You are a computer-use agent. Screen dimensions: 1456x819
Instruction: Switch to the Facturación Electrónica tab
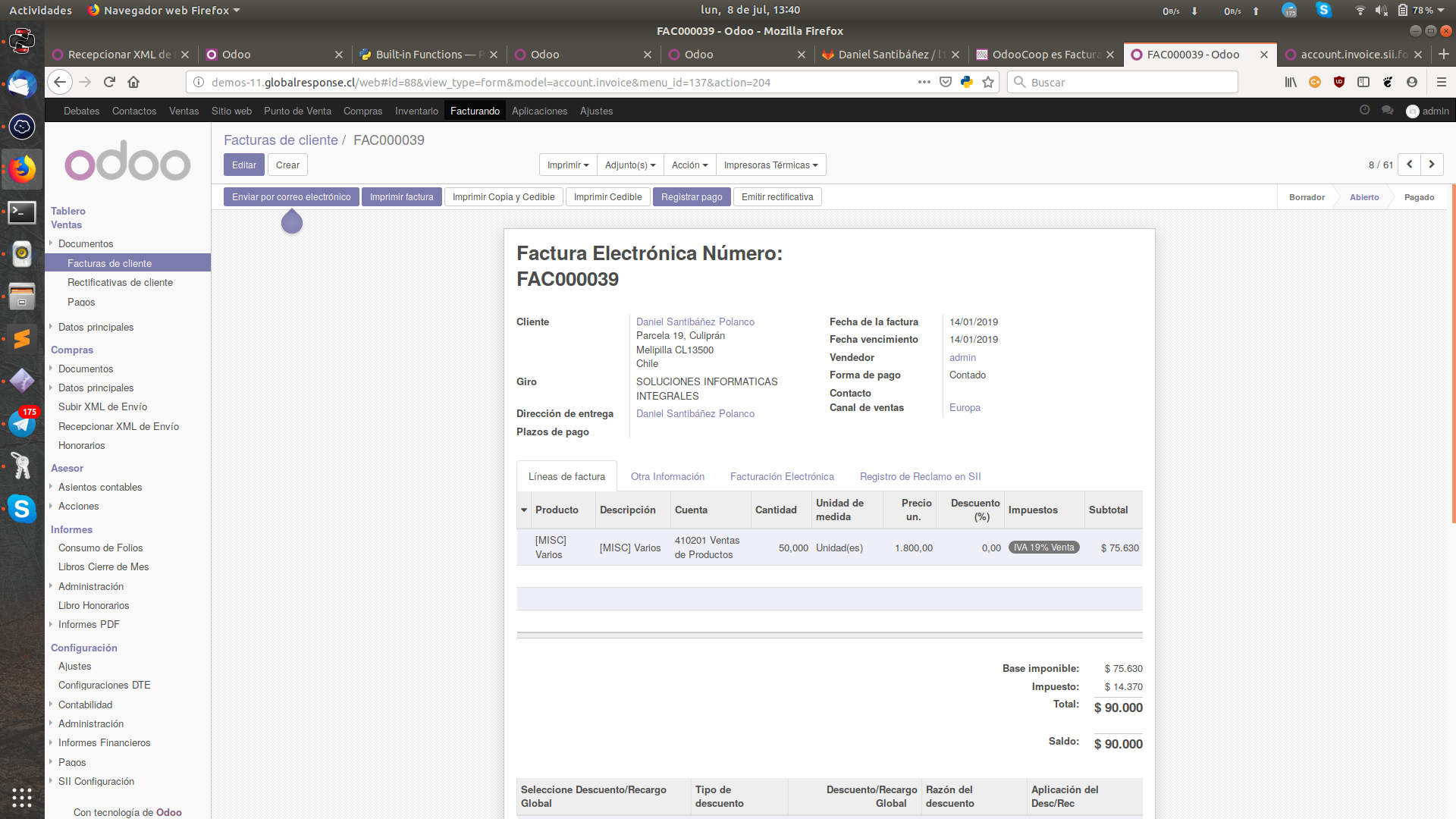782,476
